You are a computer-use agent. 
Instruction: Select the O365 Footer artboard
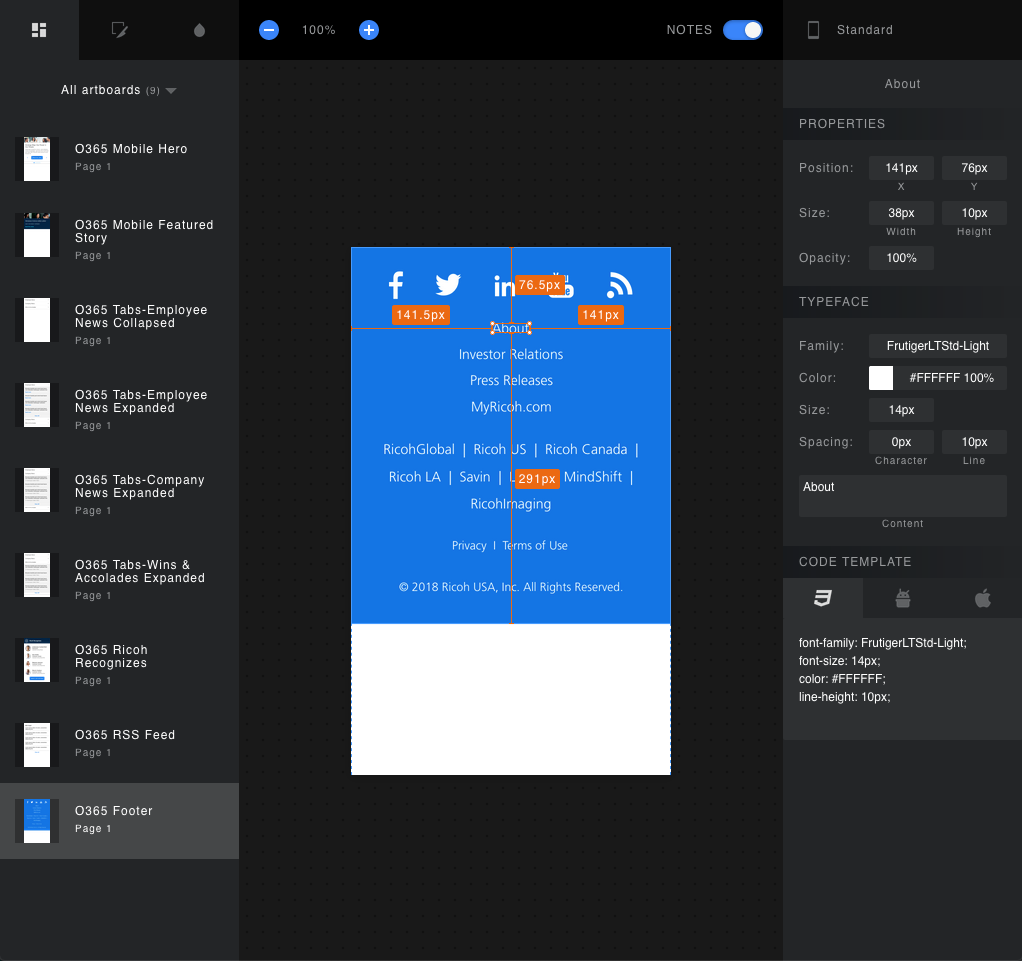pyautogui.click(x=119, y=821)
